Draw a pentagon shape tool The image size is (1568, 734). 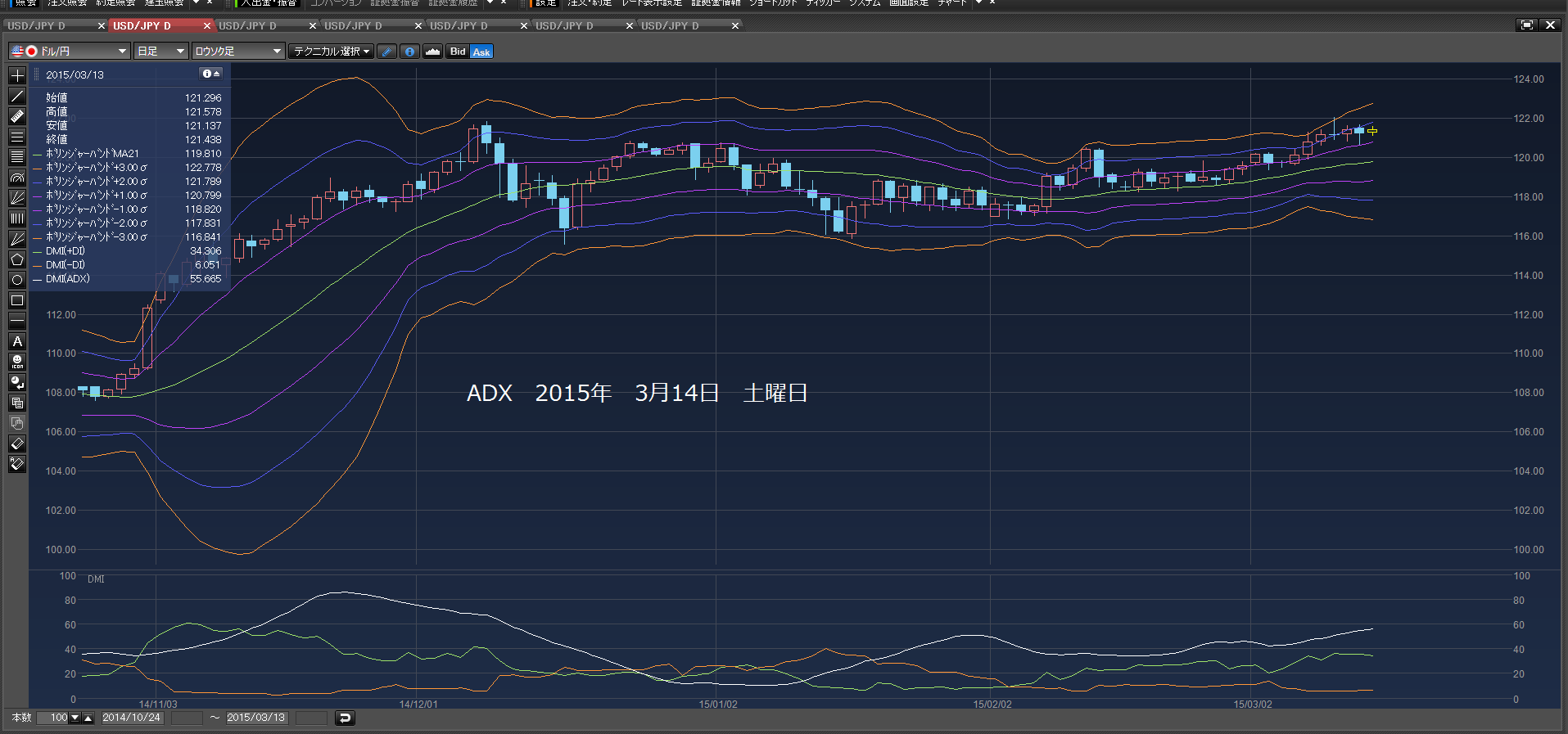tap(16, 259)
